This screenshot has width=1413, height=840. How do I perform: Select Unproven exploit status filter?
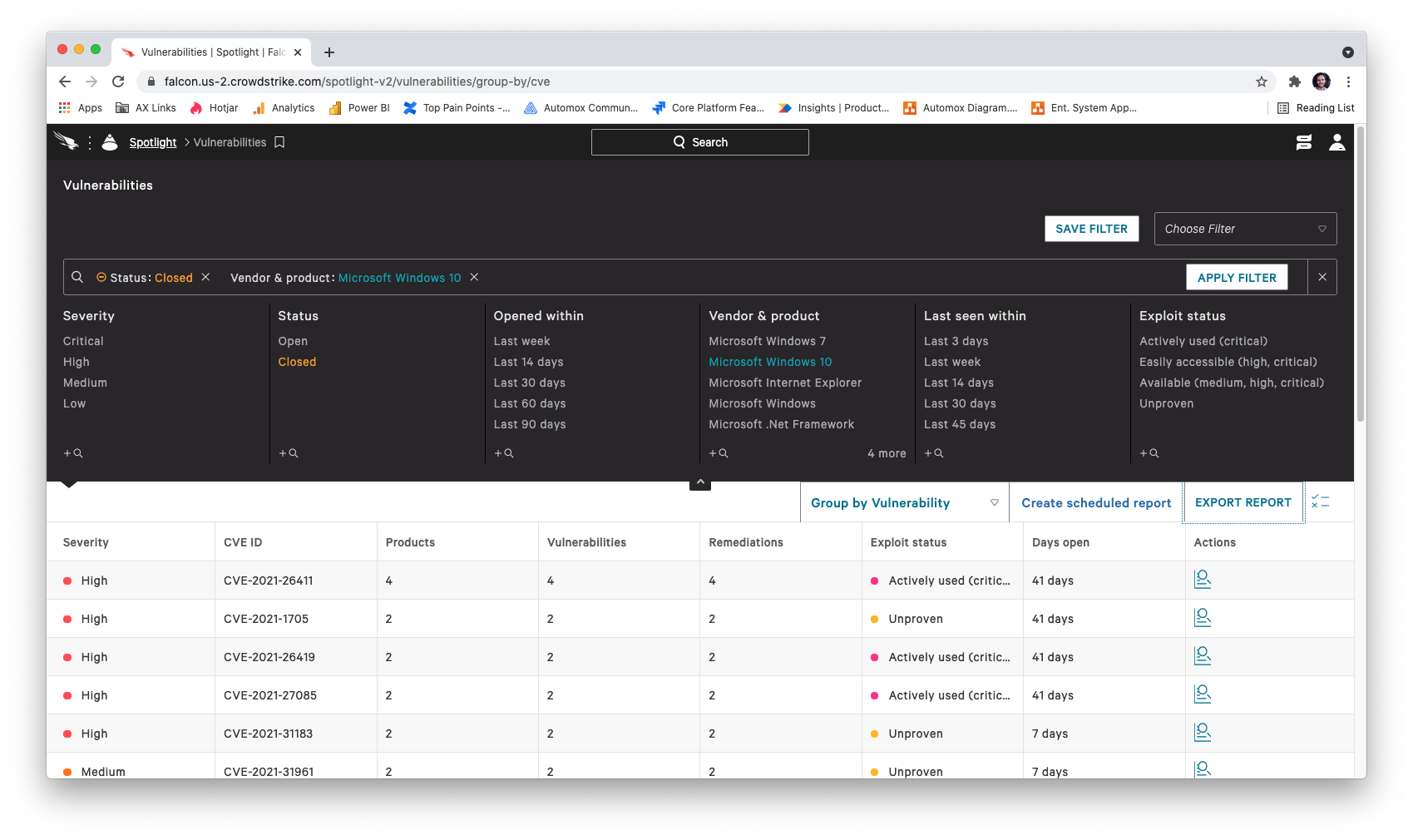point(1166,403)
